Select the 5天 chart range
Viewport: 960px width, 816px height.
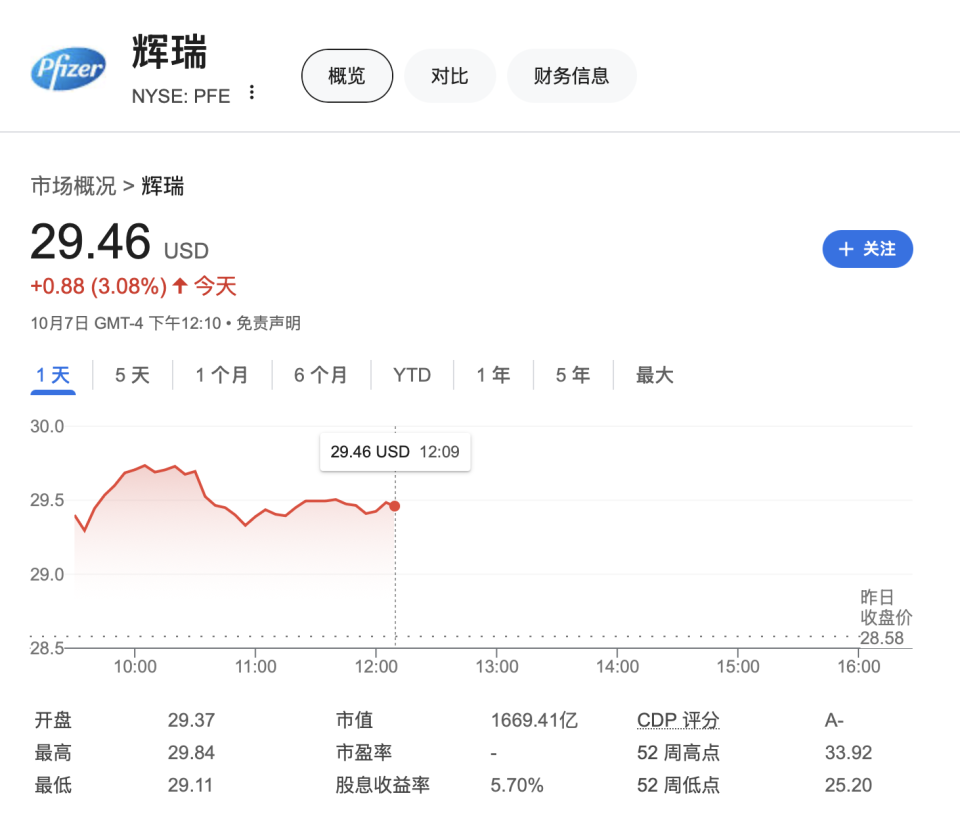[x=131, y=374]
